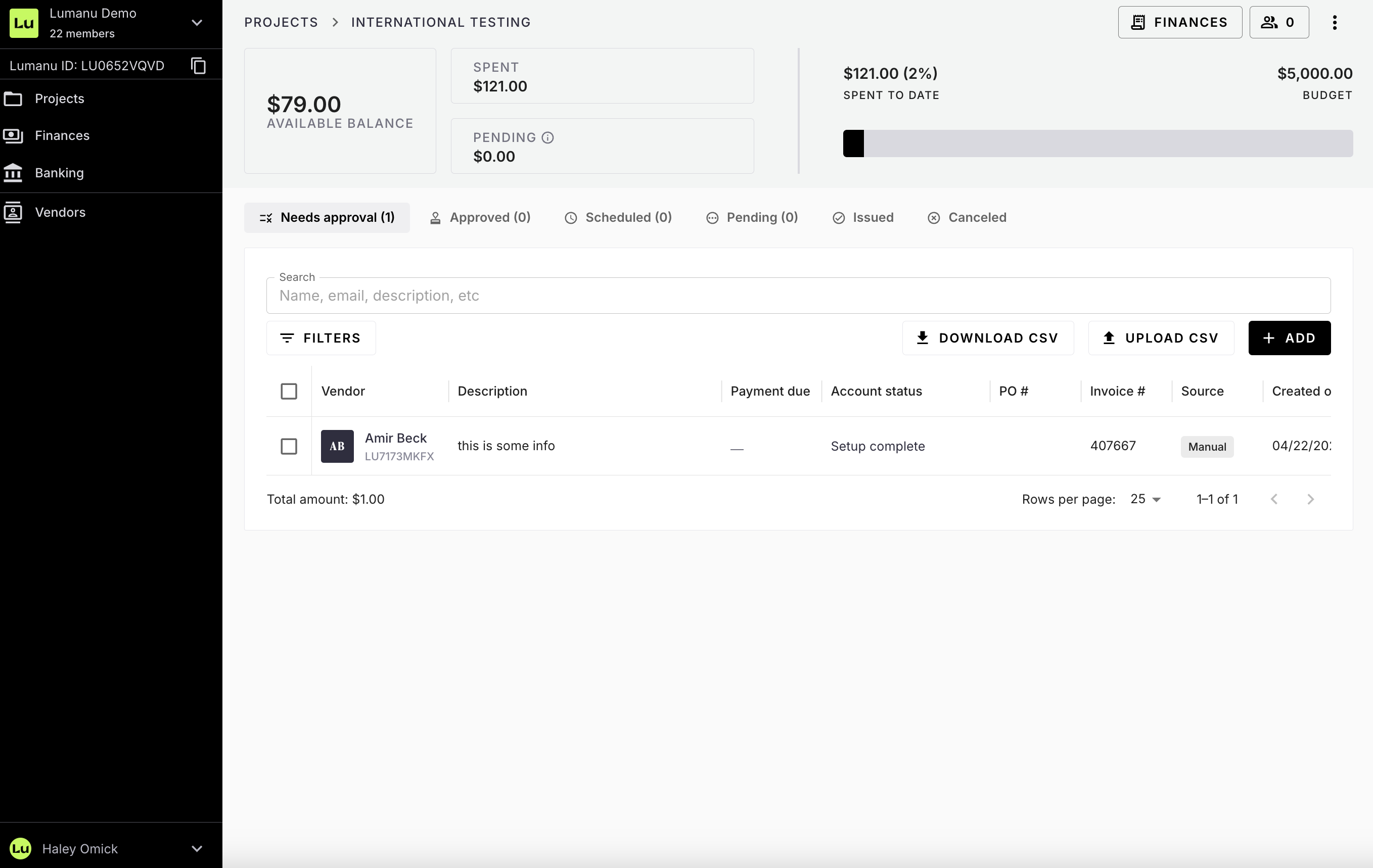Click the black Add button
The width and height of the screenshot is (1373, 868).
click(1289, 338)
